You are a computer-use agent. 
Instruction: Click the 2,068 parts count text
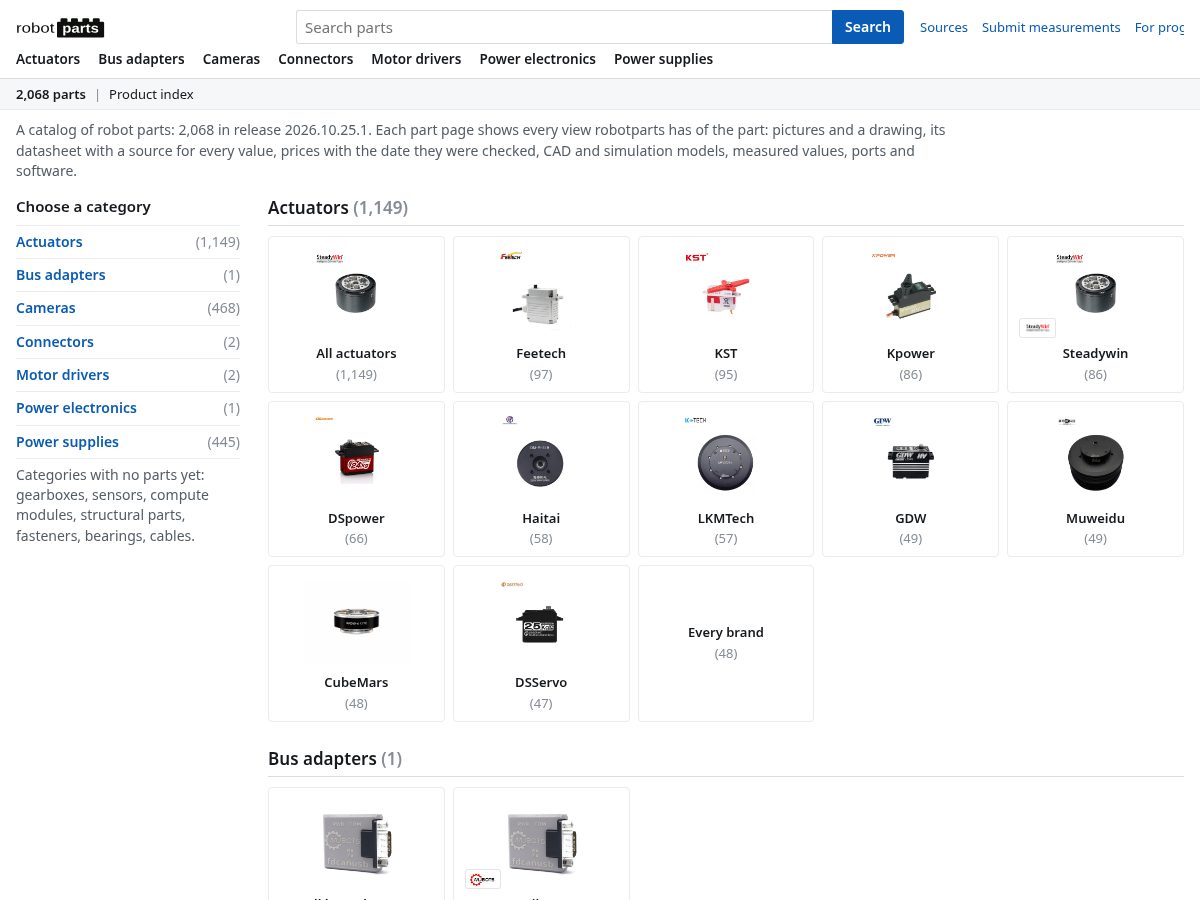pyautogui.click(x=51, y=94)
